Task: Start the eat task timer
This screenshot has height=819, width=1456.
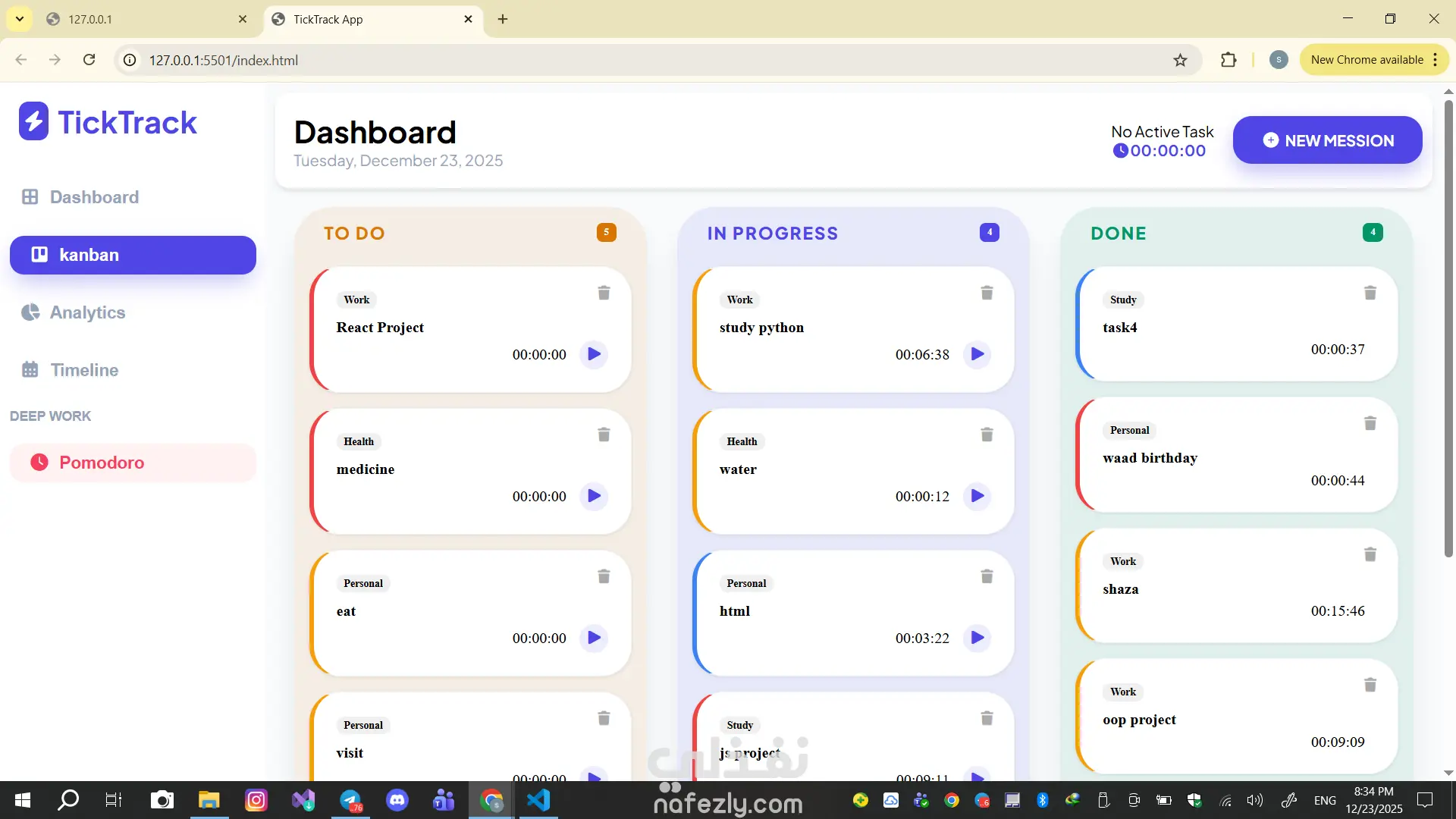Action: pos(594,638)
